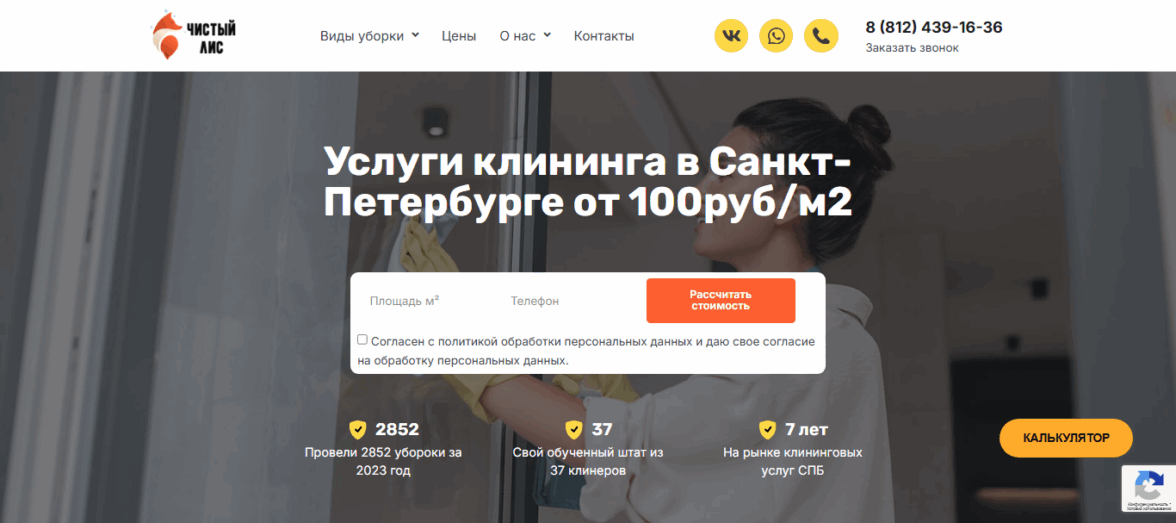Open the WhatsApp chat icon
The height and width of the screenshot is (523, 1176).
pyautogui.click(x=776, y=36)
